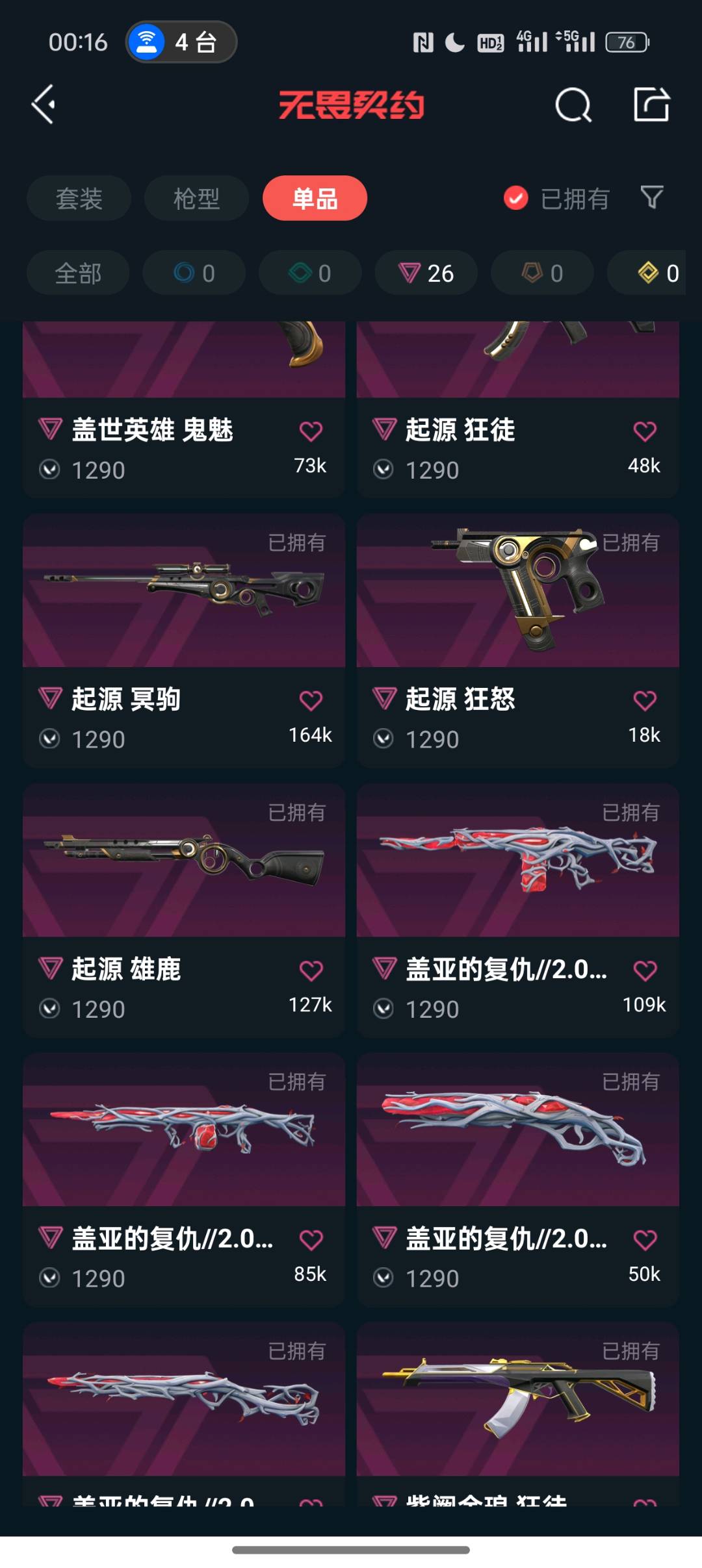The image size is (702, 1568).
Task: Open the search magnifier icon
Action: pyautogui.click(x=573, y=105)
